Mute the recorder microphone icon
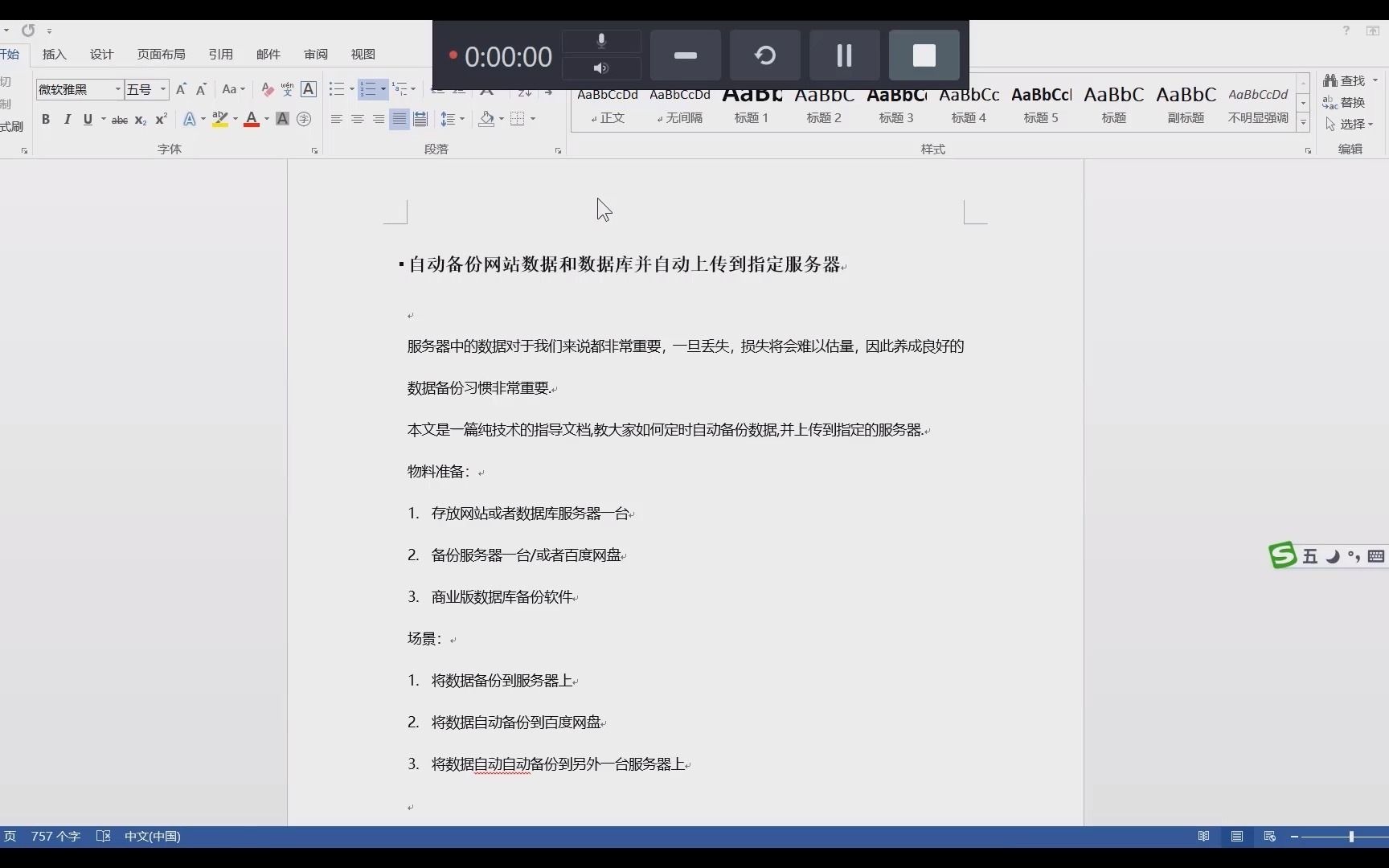The height and width of the screenshot is (868, 1389). (601, 41)
